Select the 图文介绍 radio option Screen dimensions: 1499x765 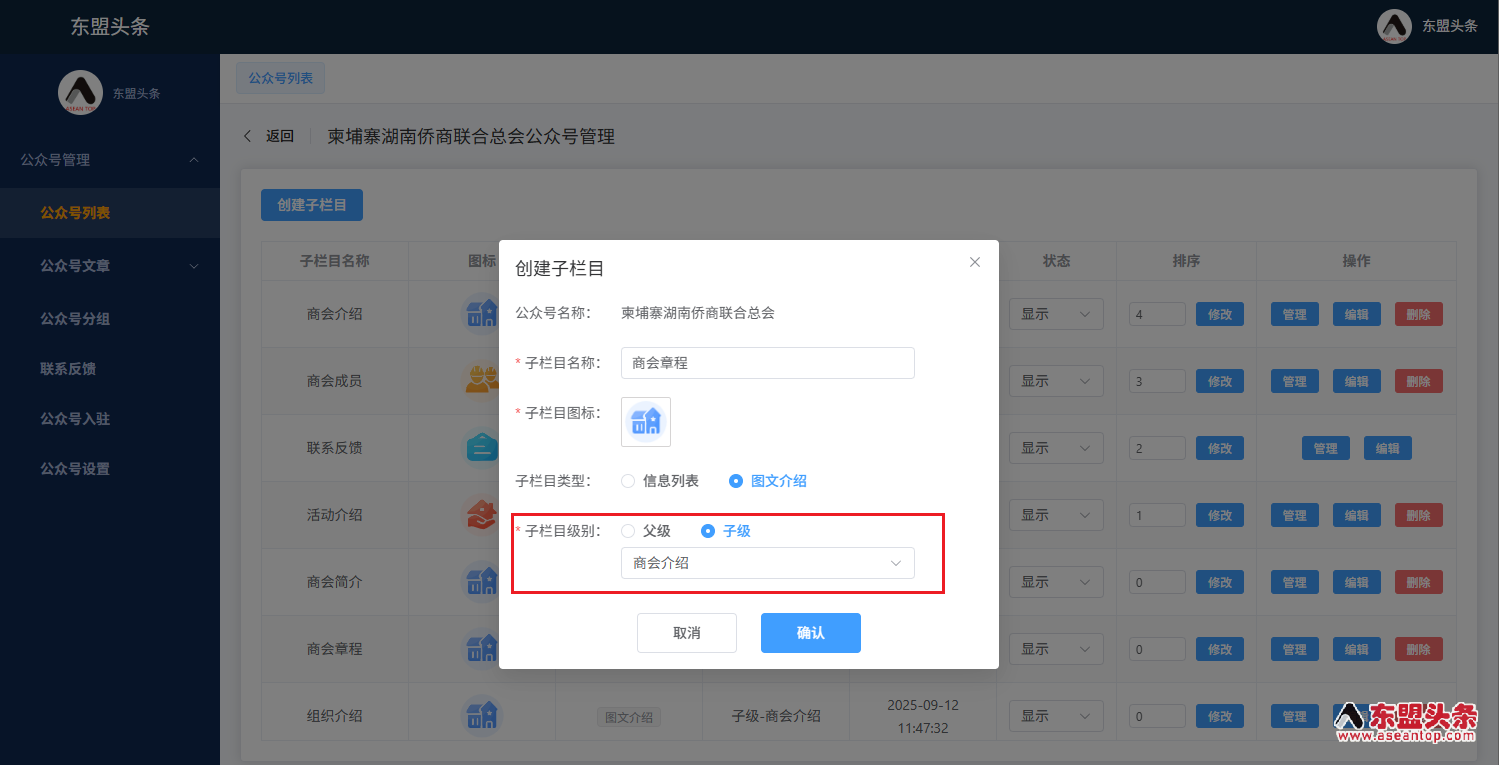point(768,481)
